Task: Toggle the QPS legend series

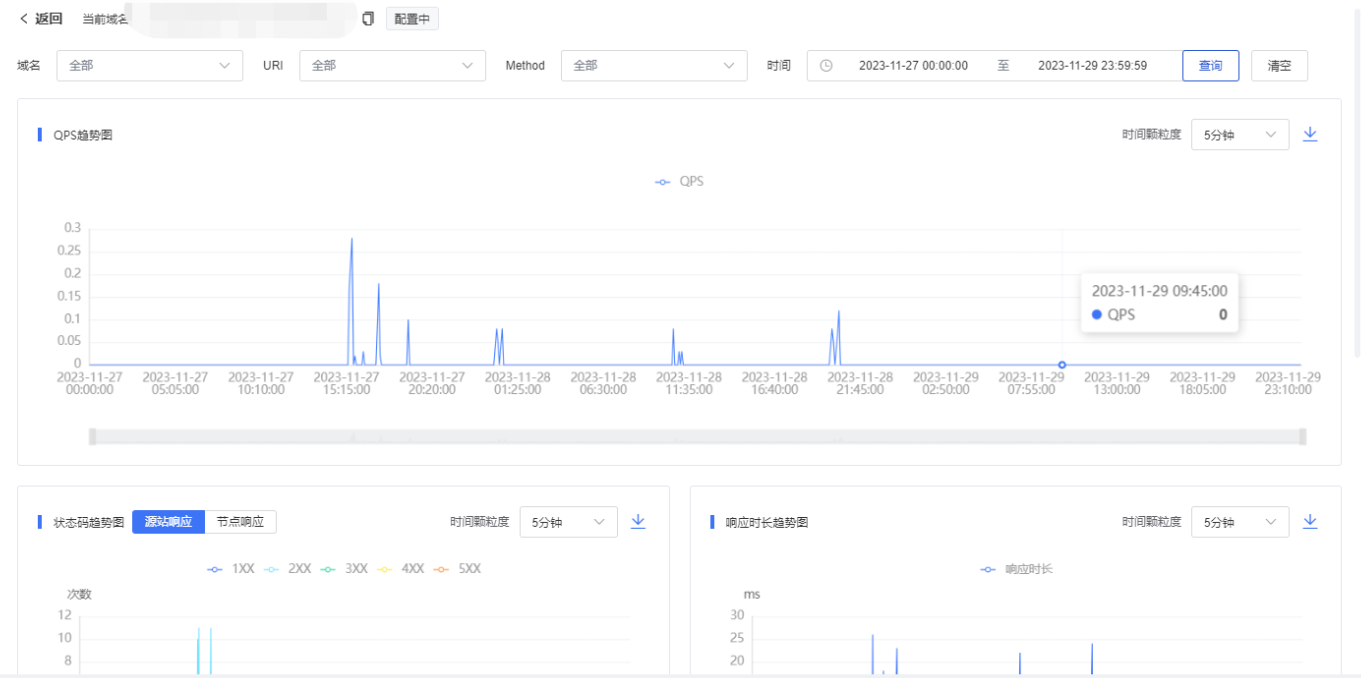Action: [x=680, y=182]
